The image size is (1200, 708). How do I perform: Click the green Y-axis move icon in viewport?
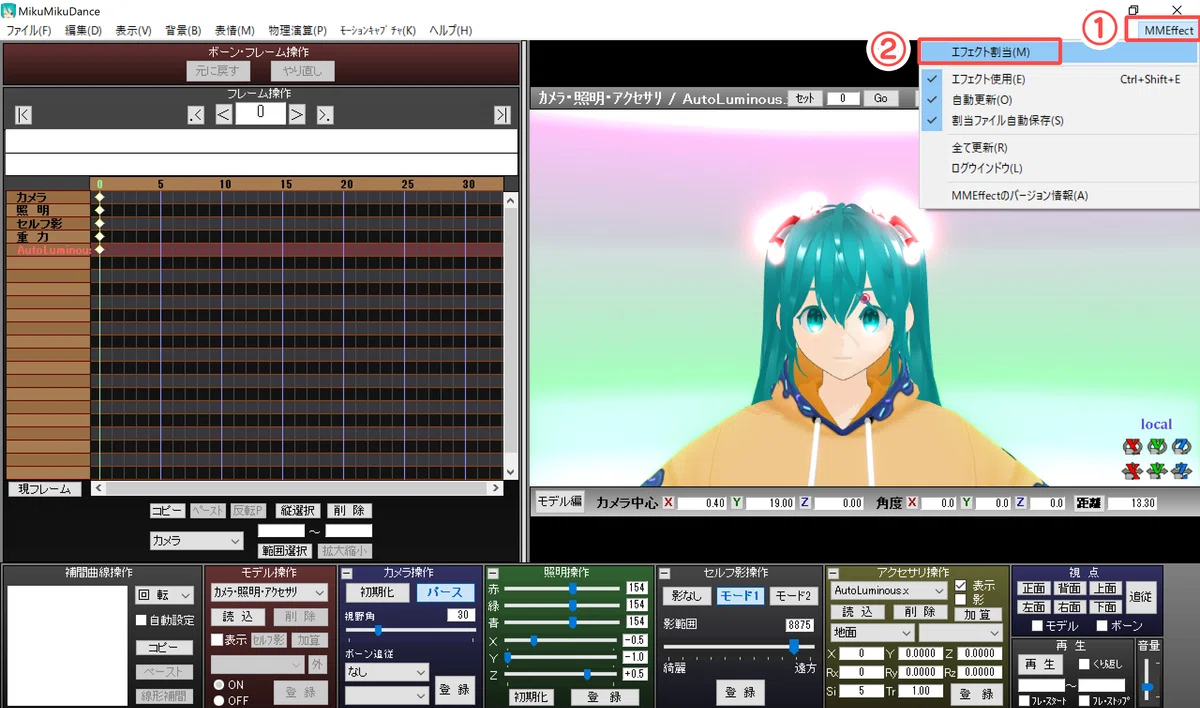[1157, 469]
